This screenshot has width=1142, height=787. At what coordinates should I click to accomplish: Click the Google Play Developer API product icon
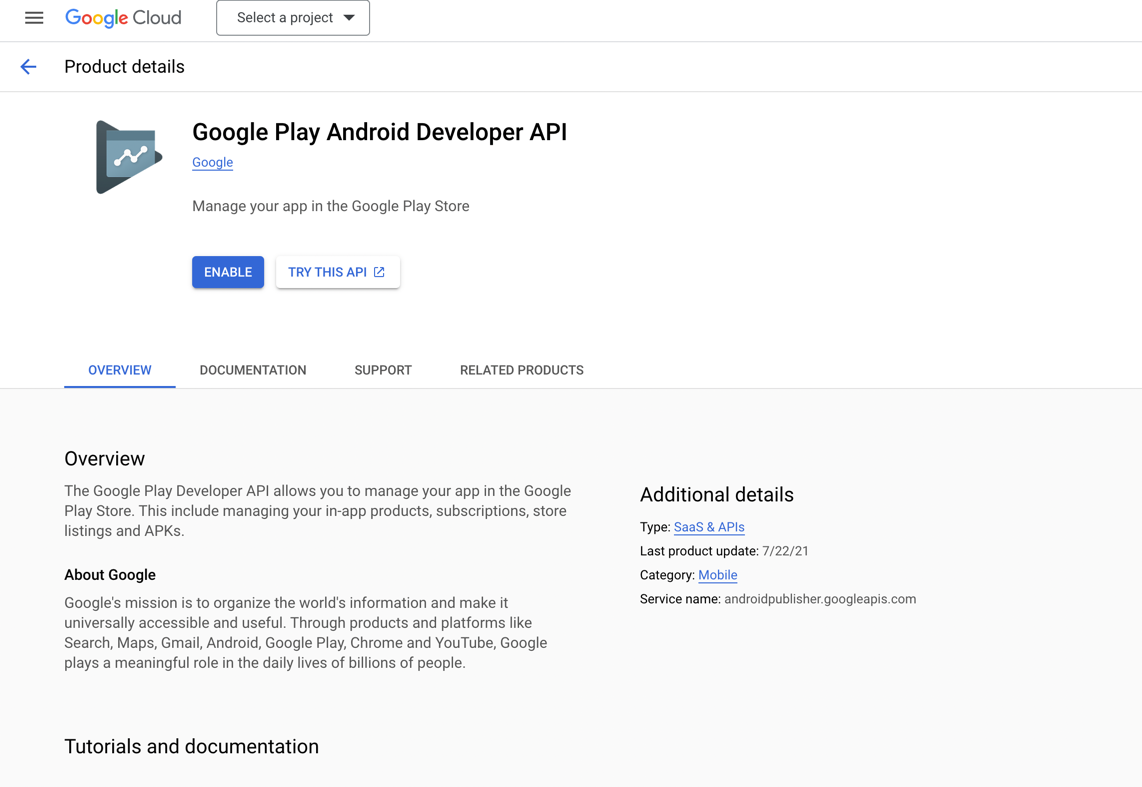(x=129, y=157)
